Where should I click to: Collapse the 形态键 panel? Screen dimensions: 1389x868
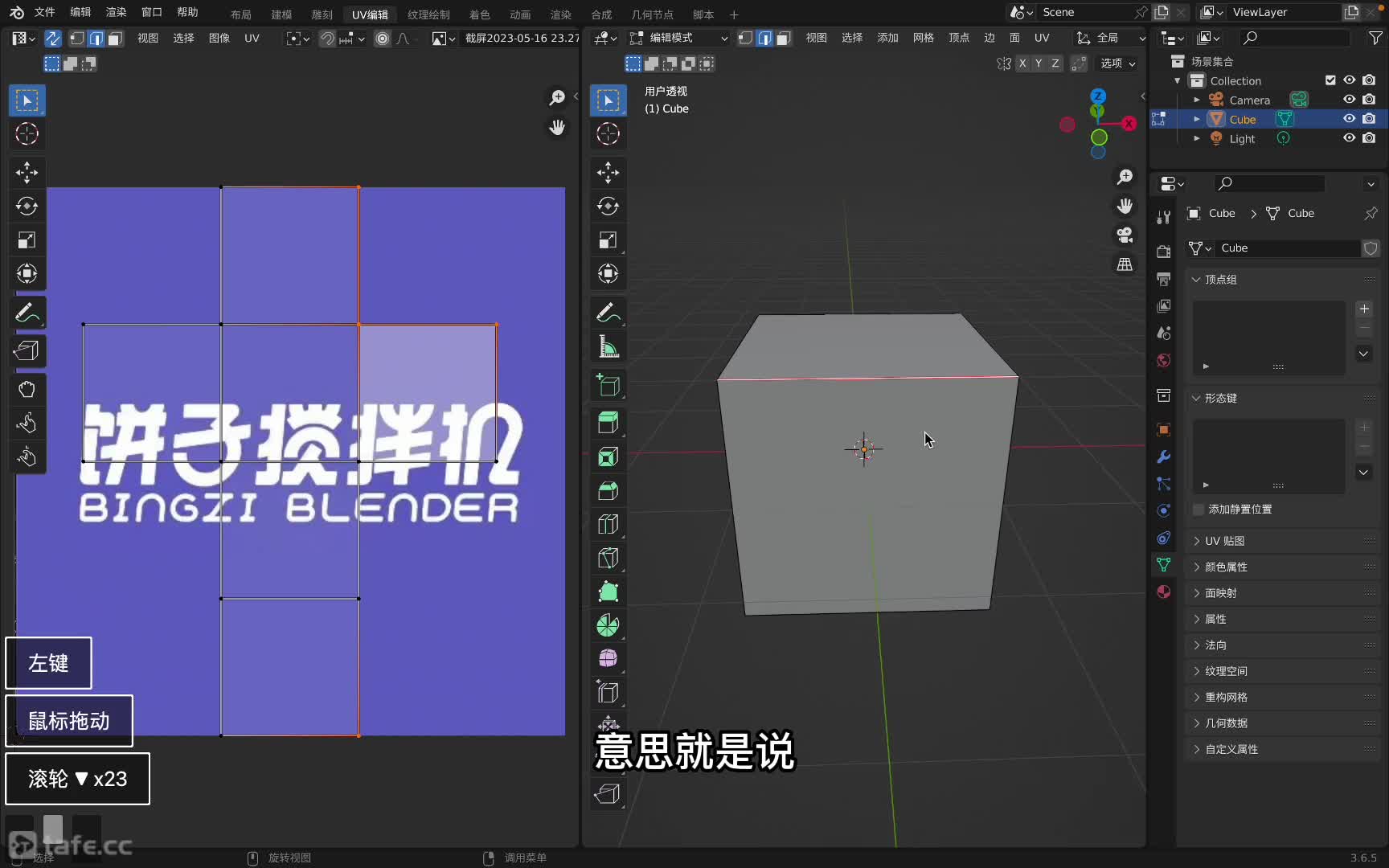(1220, 399)
